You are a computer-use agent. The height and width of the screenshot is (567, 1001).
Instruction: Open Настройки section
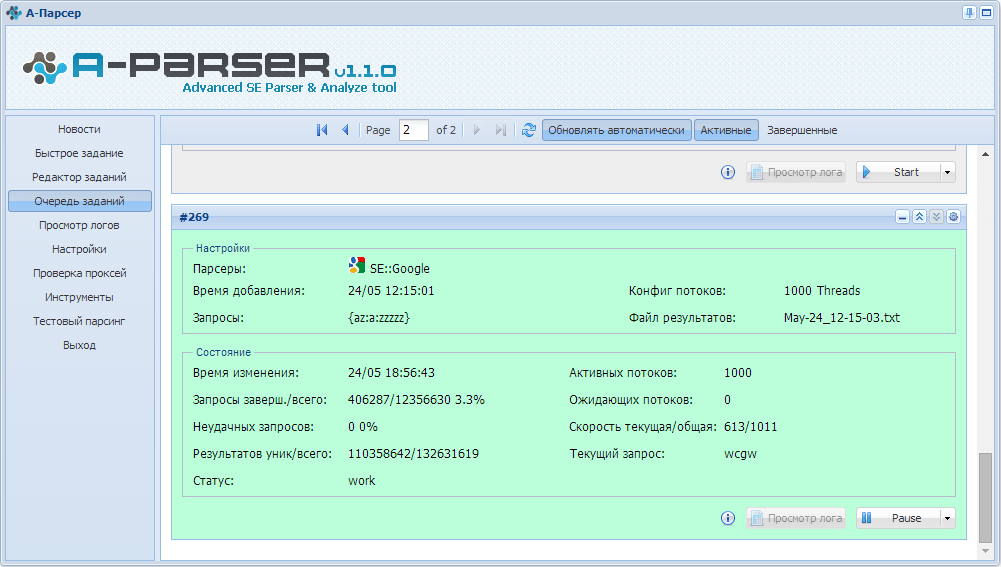click(79, 249)
